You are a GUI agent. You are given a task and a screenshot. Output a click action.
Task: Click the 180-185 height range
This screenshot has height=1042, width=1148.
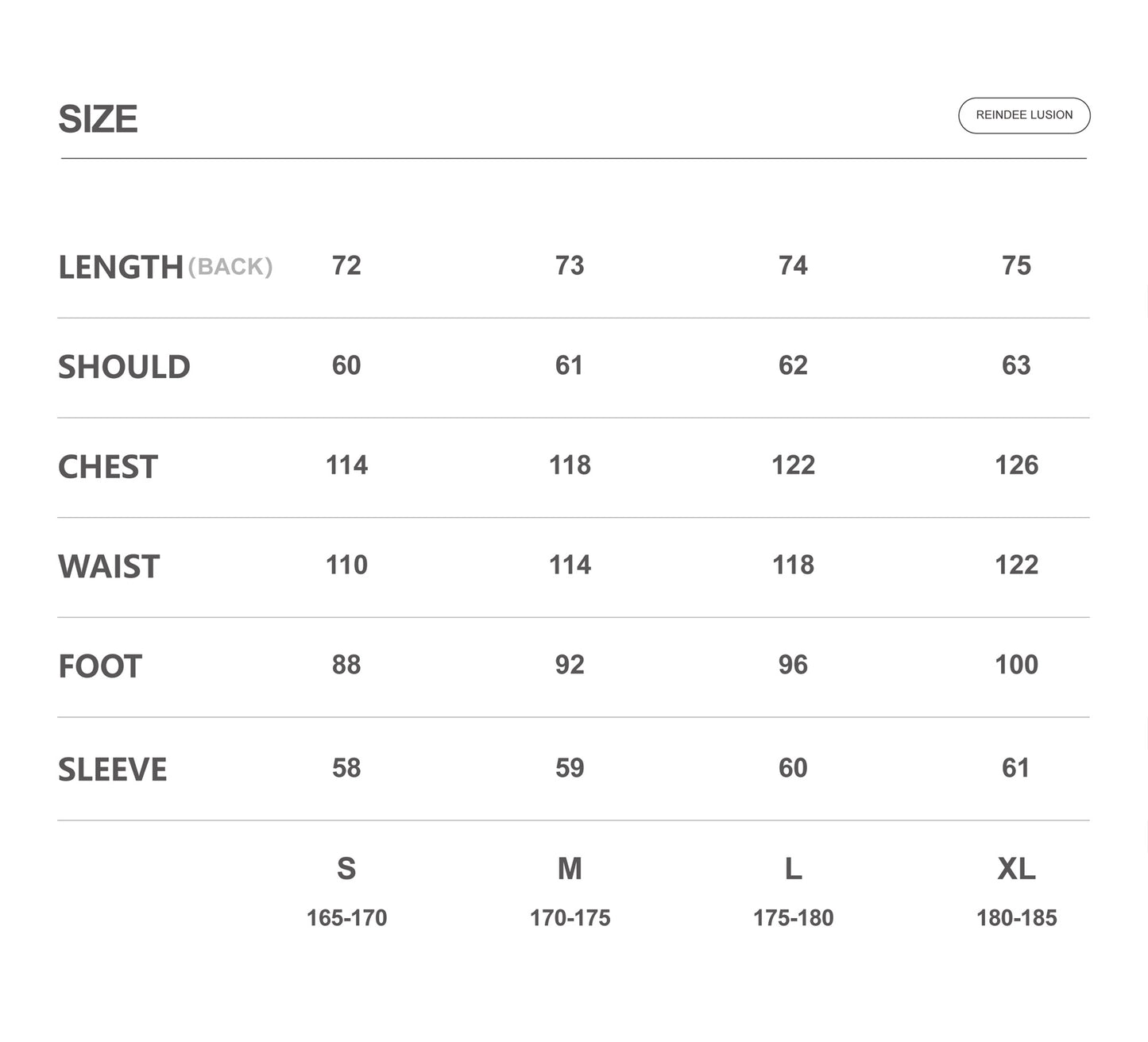1016,918
